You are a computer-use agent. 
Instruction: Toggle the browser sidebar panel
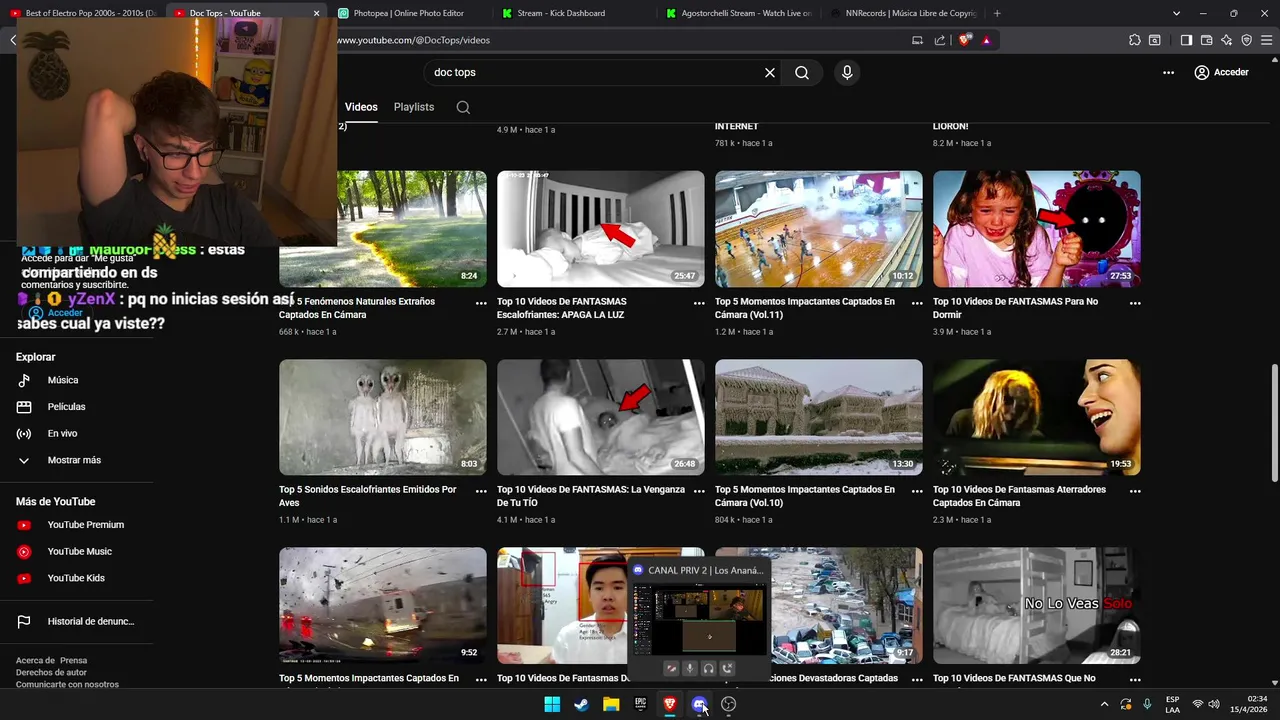[1186, 40]
